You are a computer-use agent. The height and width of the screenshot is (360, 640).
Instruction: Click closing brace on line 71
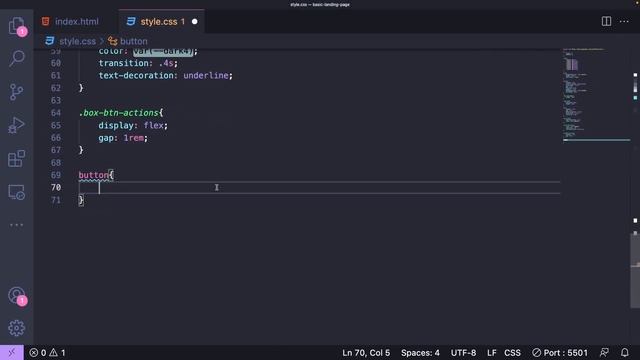pyautogui.click(x=81, y=200)
